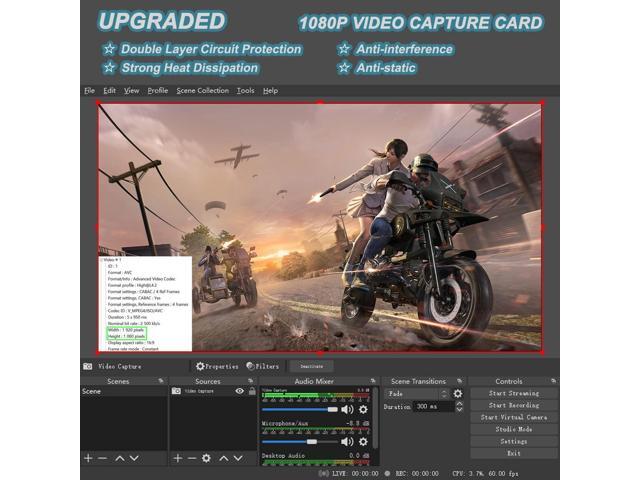The height and width of the screenshot is (480, 640).
Task: Open Properties for the Video Capture source
Action: [x=217, y=366]
